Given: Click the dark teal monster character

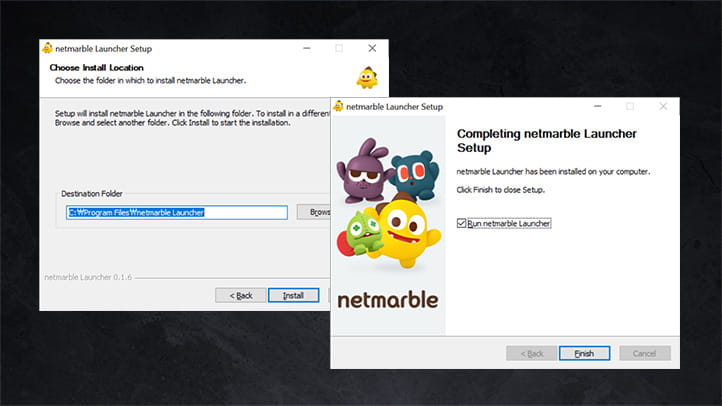Looking at the screenshot, I should [412, 174].
